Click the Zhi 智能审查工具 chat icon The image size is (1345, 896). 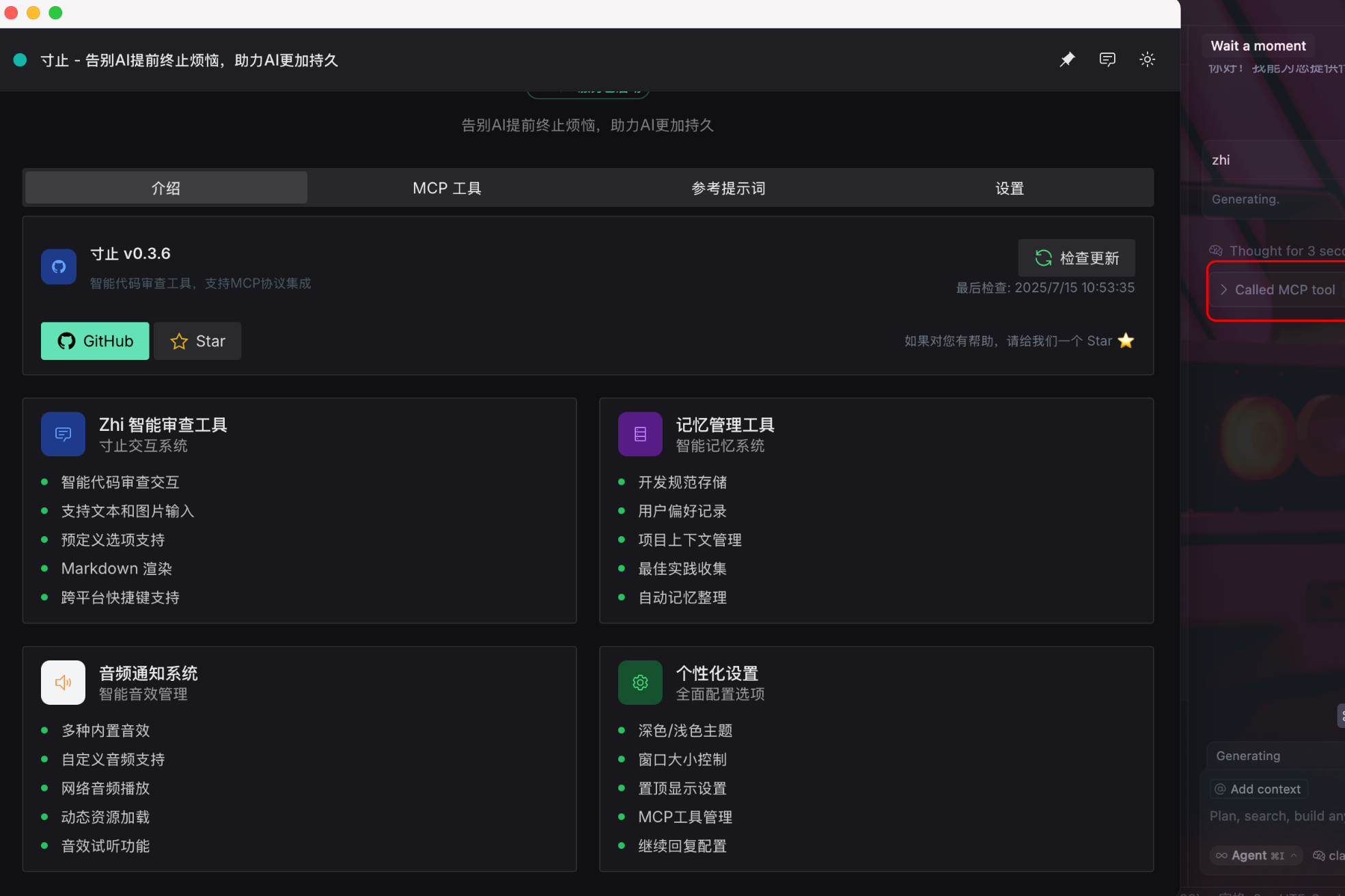tap(63, 434)
